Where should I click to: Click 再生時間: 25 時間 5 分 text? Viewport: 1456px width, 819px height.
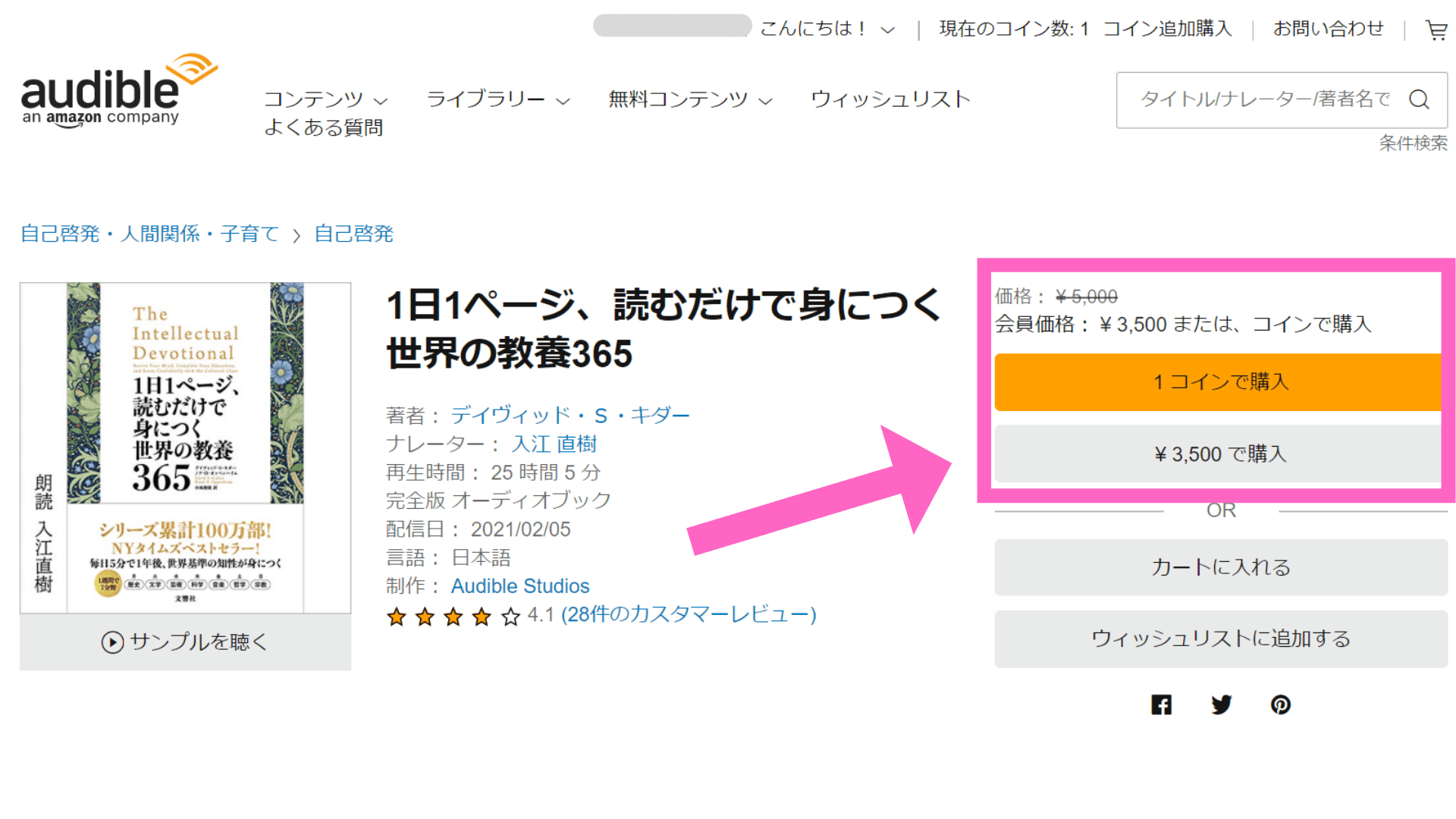click(493, 472)
